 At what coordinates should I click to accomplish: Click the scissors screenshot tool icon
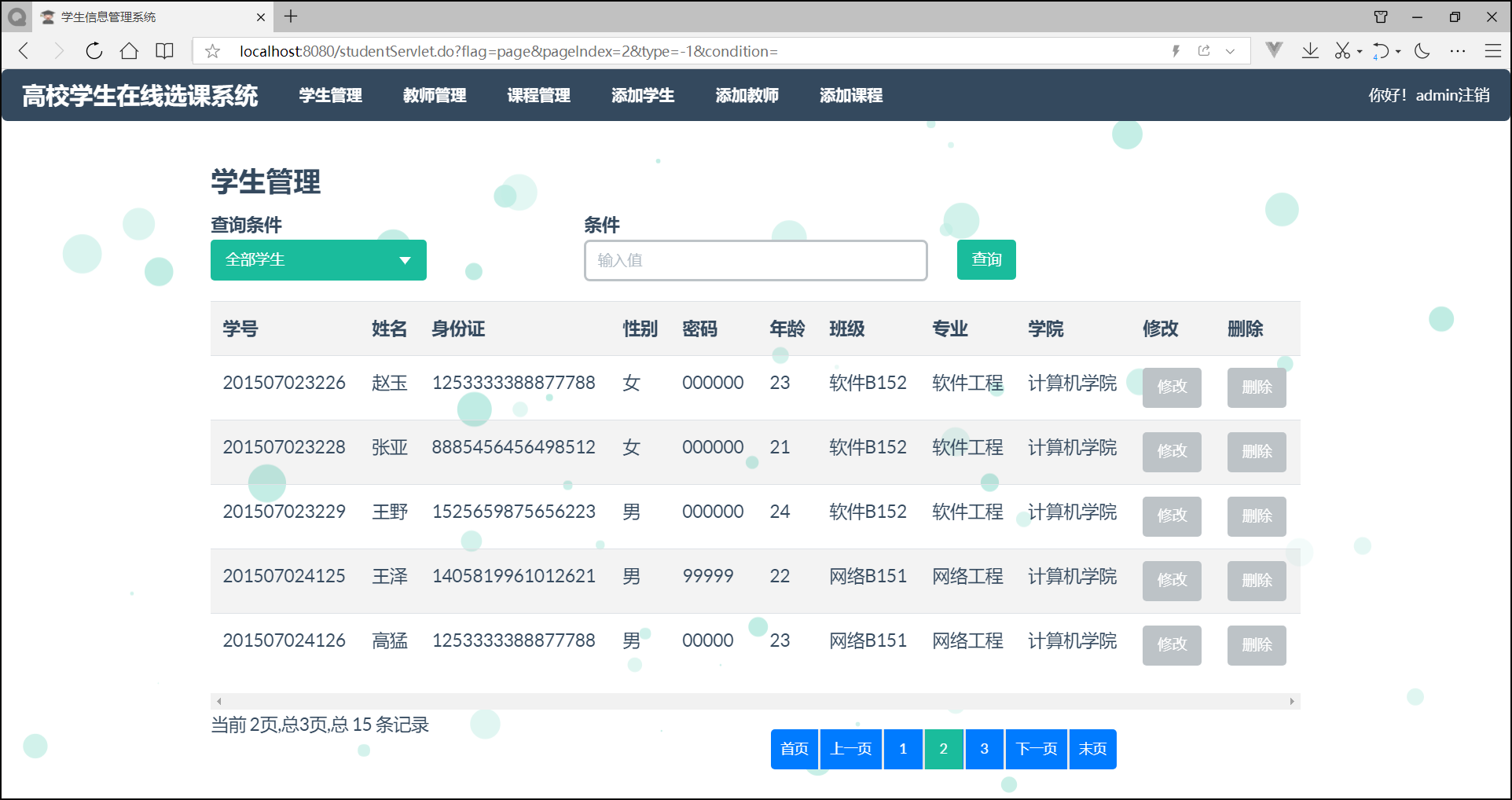[x=1342, y=51]
